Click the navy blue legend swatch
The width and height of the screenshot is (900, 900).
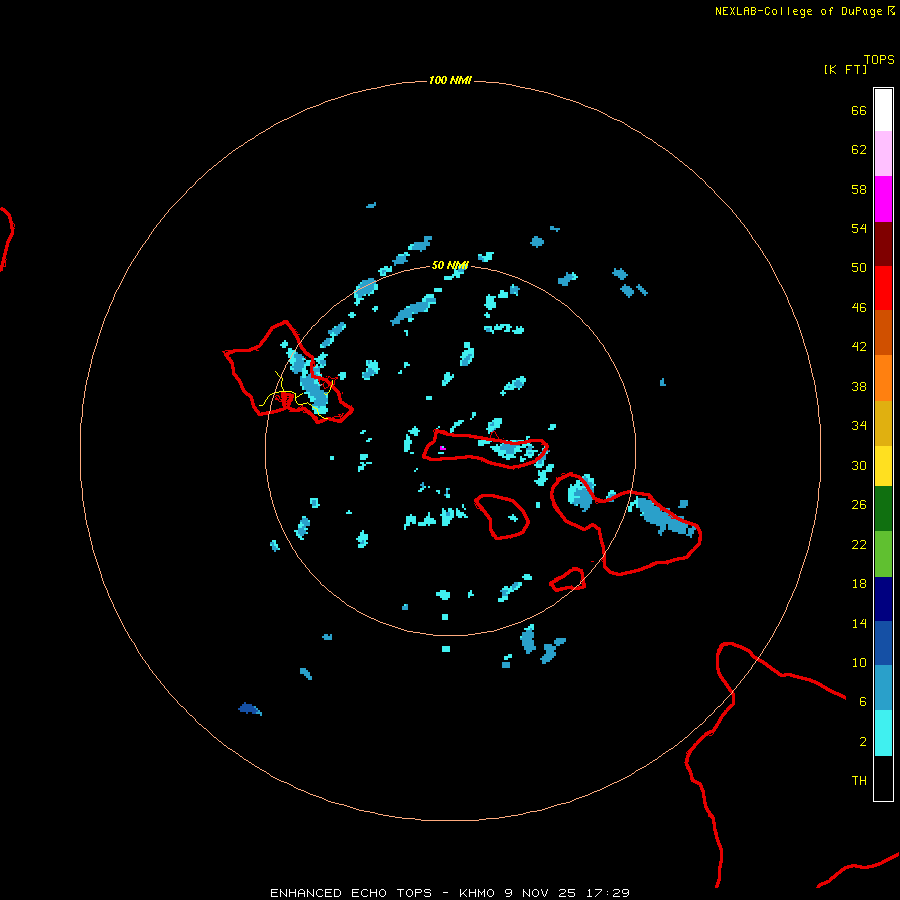(883, 599)
